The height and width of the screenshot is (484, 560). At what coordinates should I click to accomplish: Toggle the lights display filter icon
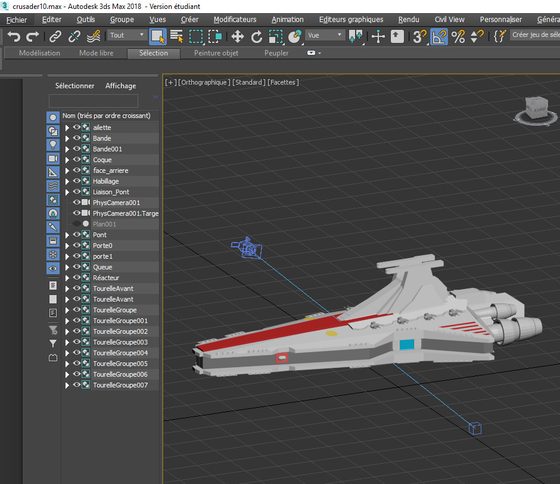point(53,145)
